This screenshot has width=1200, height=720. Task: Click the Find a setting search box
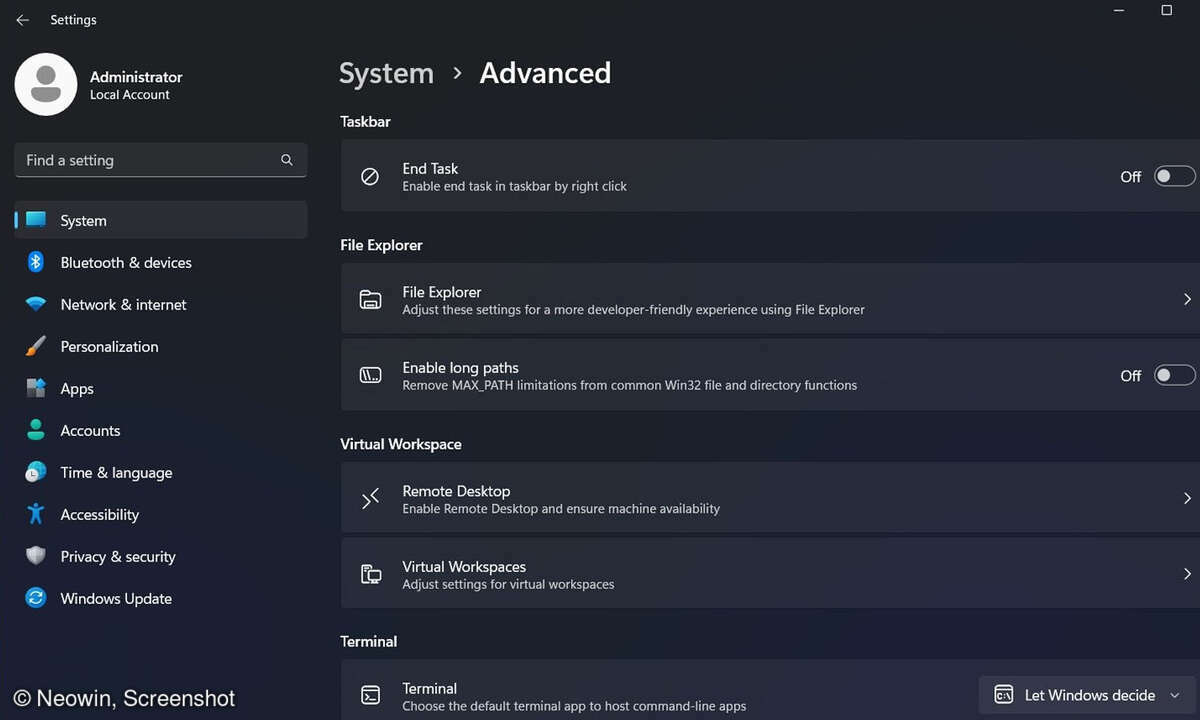[161, 160]
